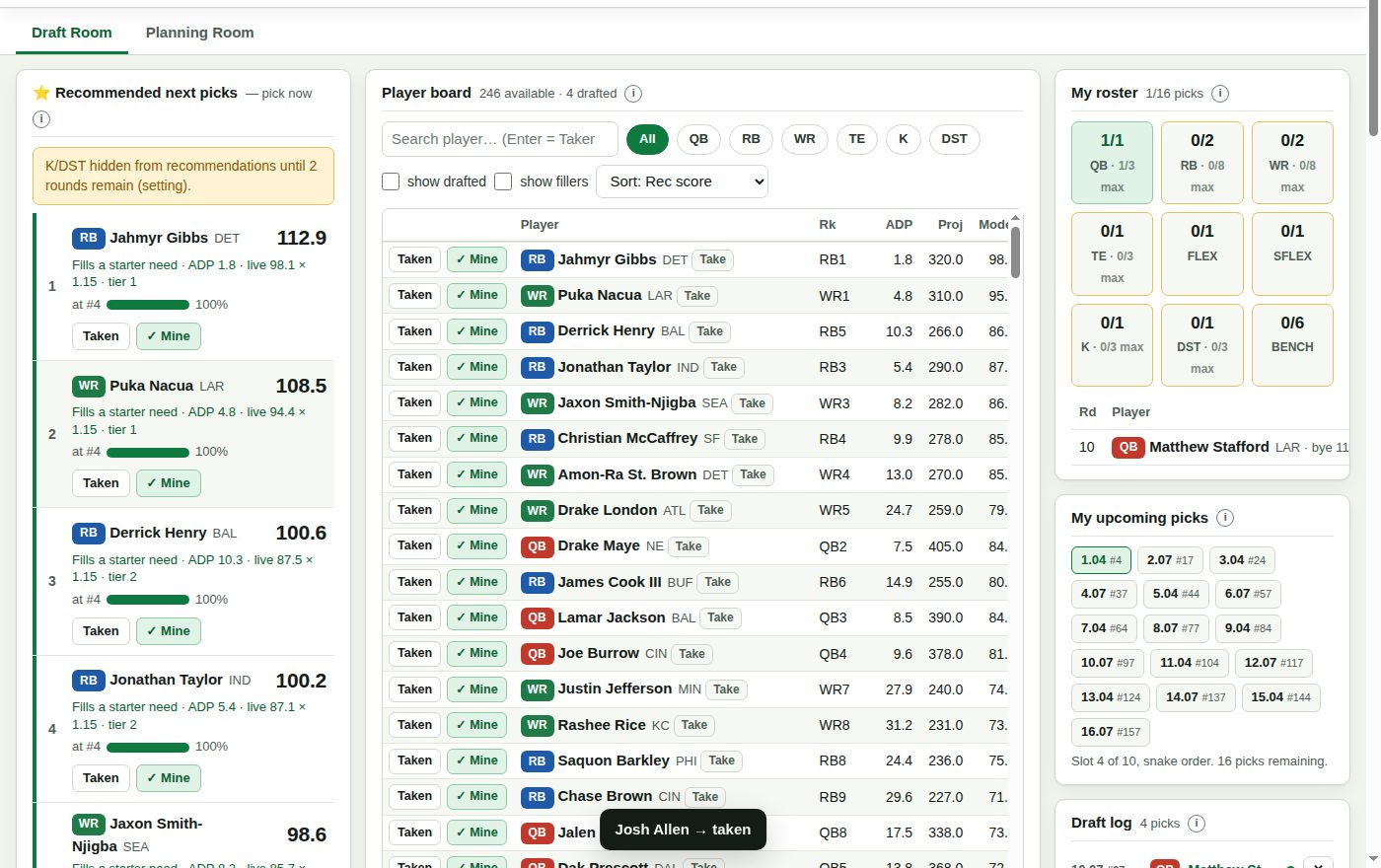The height and width of the screenshot is (868, 1381).
Task: Mark Chase Brown Taken in board table
Action: click(x=414, y=796)
